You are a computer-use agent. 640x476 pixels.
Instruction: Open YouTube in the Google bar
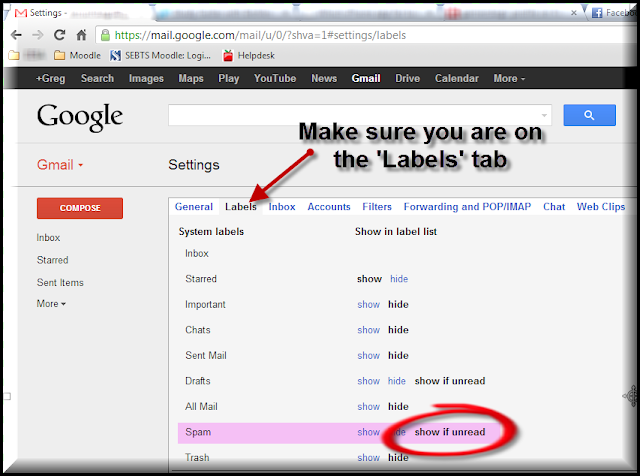[275, 78]
